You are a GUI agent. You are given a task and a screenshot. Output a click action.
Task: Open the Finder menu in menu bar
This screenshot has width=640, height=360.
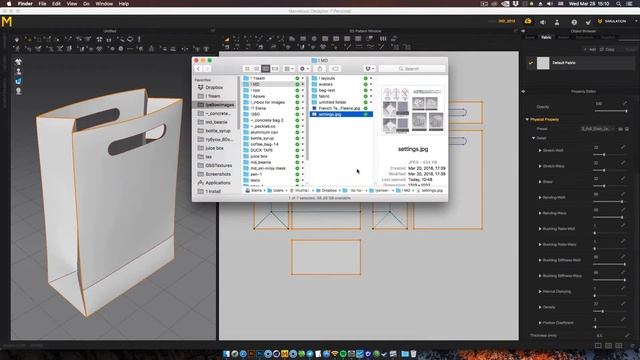point(25,4)
